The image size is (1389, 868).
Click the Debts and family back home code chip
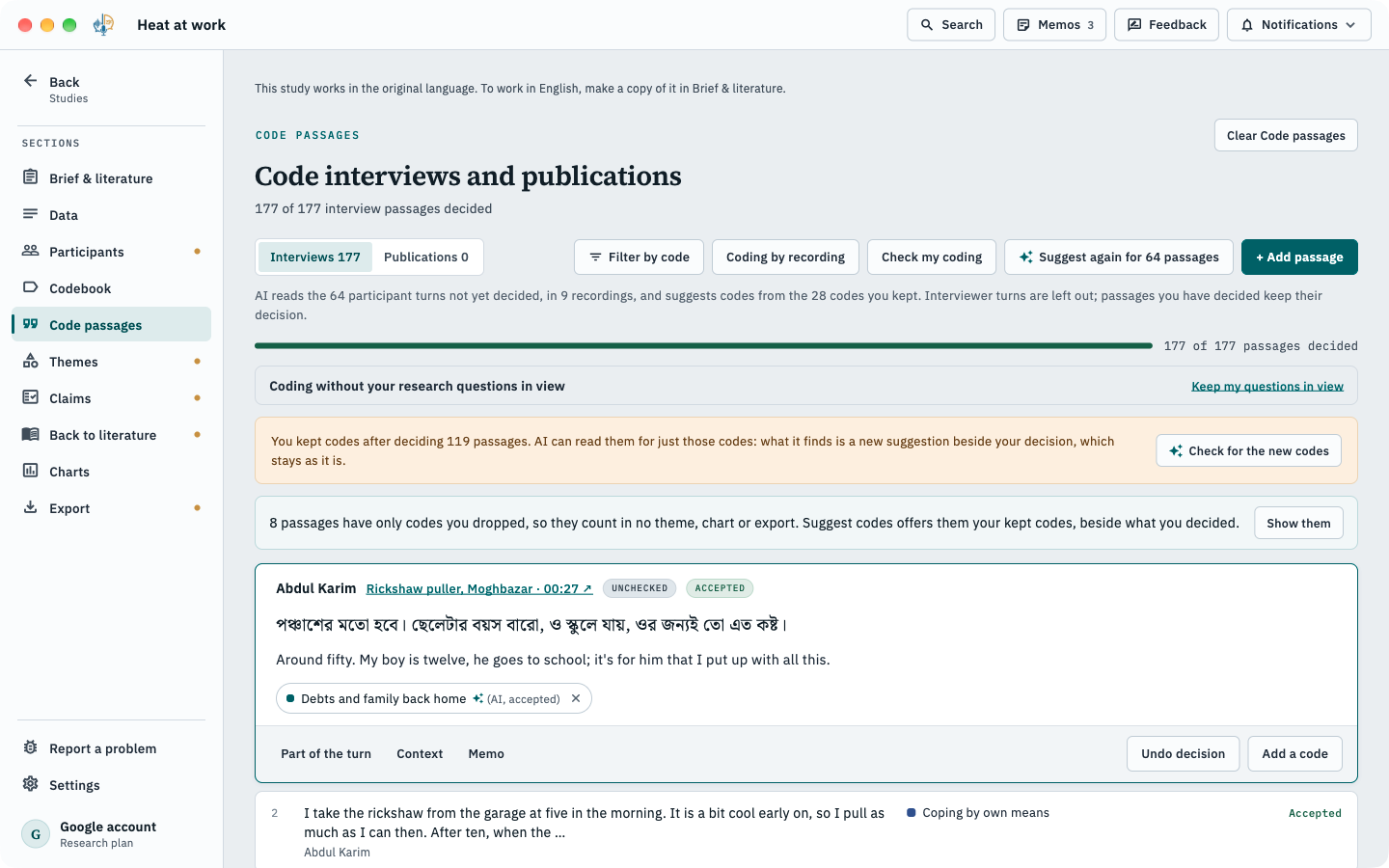click(x=434, y=698)
